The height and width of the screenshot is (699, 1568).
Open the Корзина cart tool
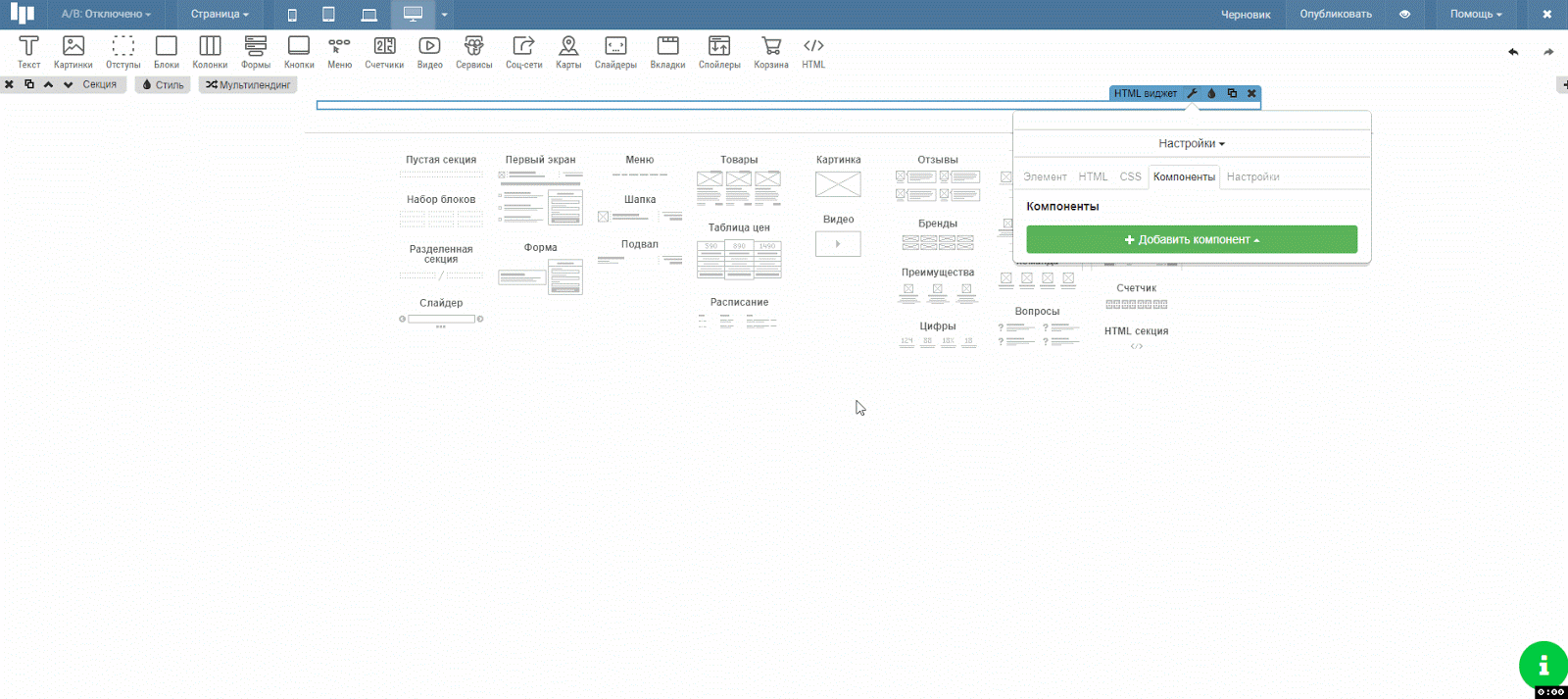771,52
